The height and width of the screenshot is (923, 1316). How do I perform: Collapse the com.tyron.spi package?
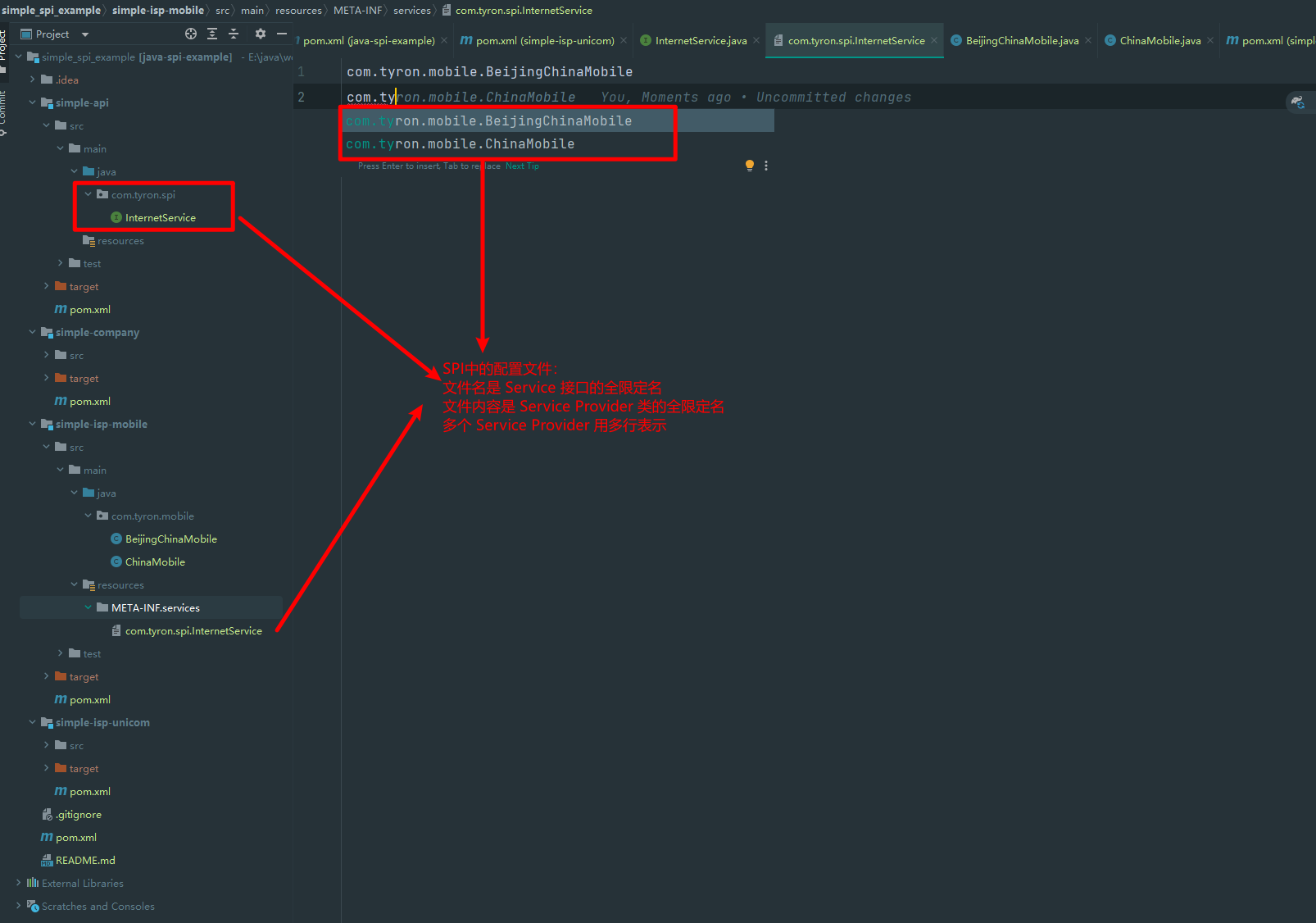click(x=88, y=194)
